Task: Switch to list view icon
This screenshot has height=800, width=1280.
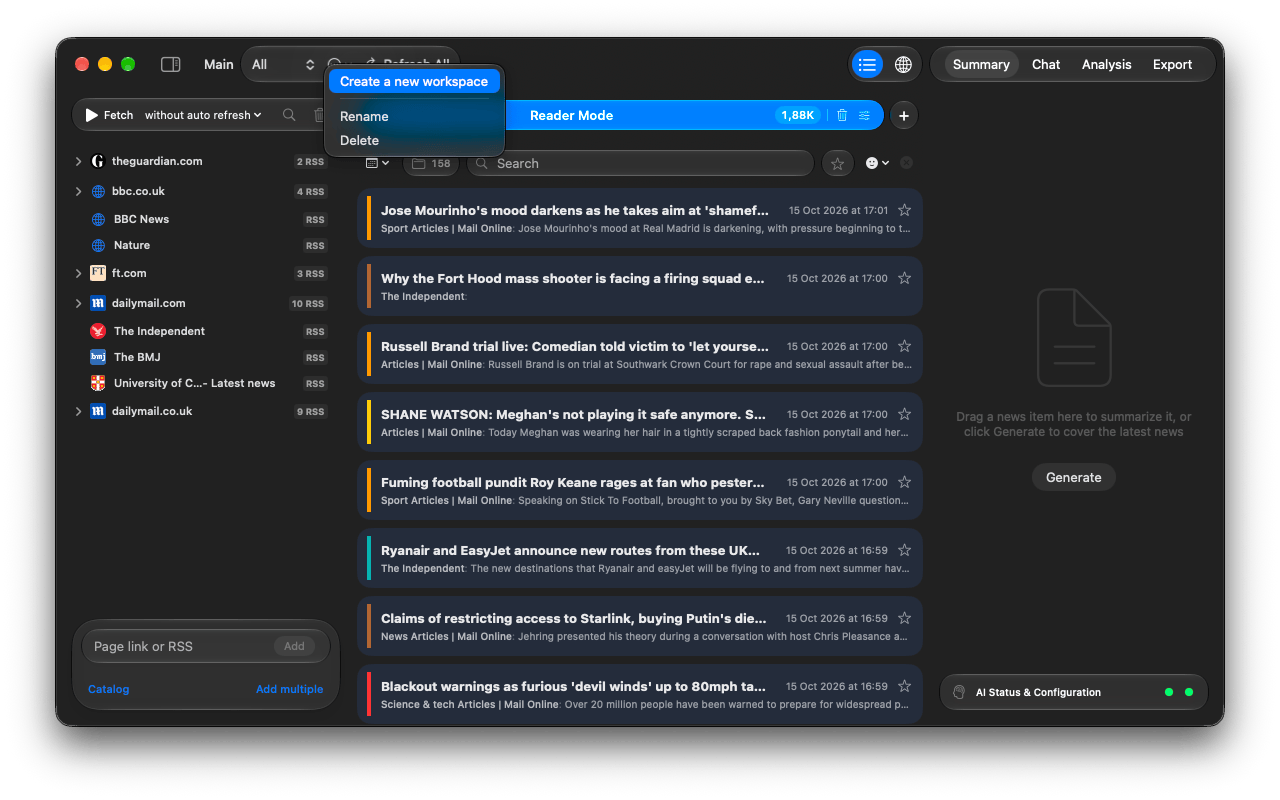Action: coord(867,64)
